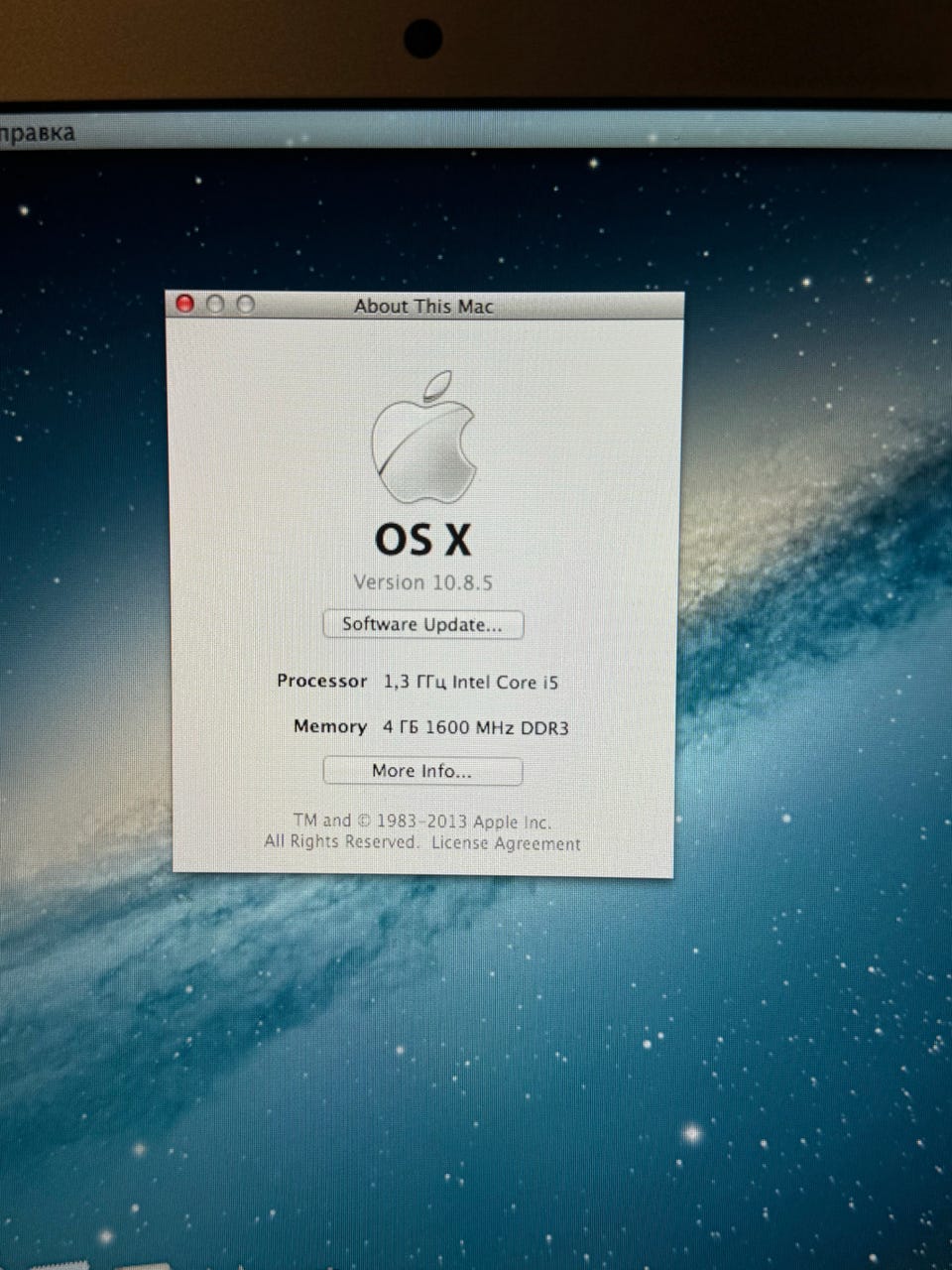Click the Apple logo in About This Mac
The height and width of the screenshot is (1270, 952).
click(424, 438)
